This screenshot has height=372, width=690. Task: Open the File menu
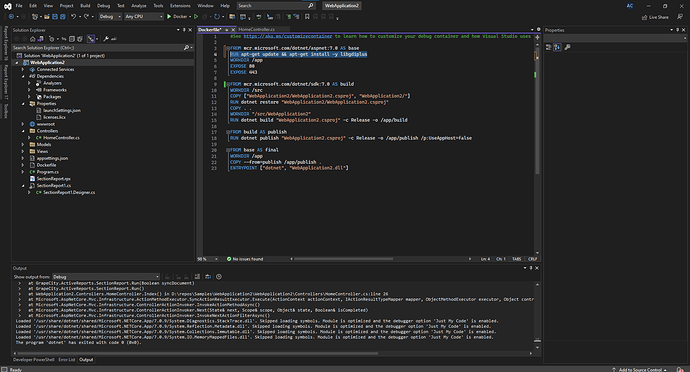19,6
